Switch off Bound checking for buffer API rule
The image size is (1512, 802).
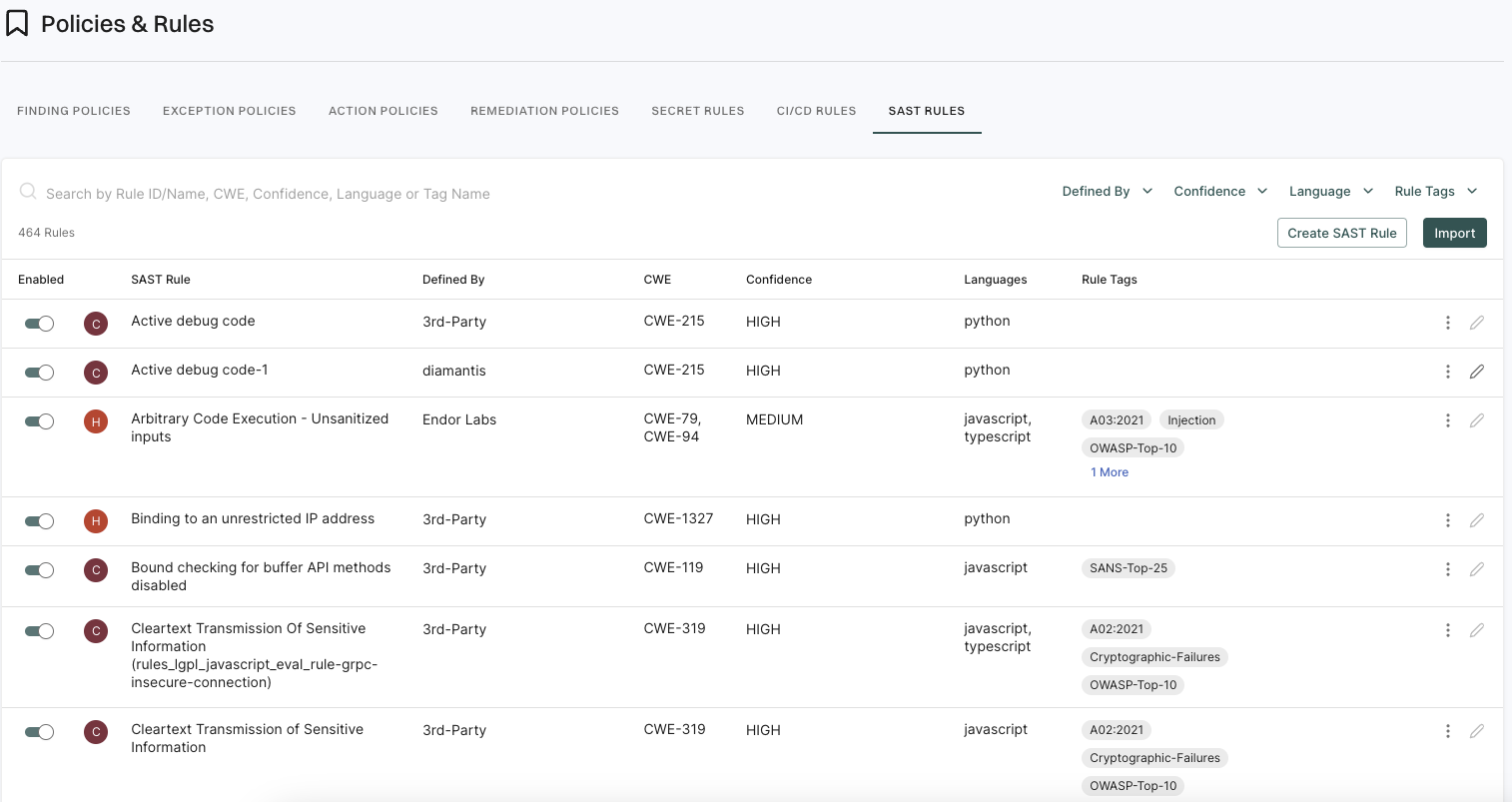pyautogui.click(x=39, y=570)
